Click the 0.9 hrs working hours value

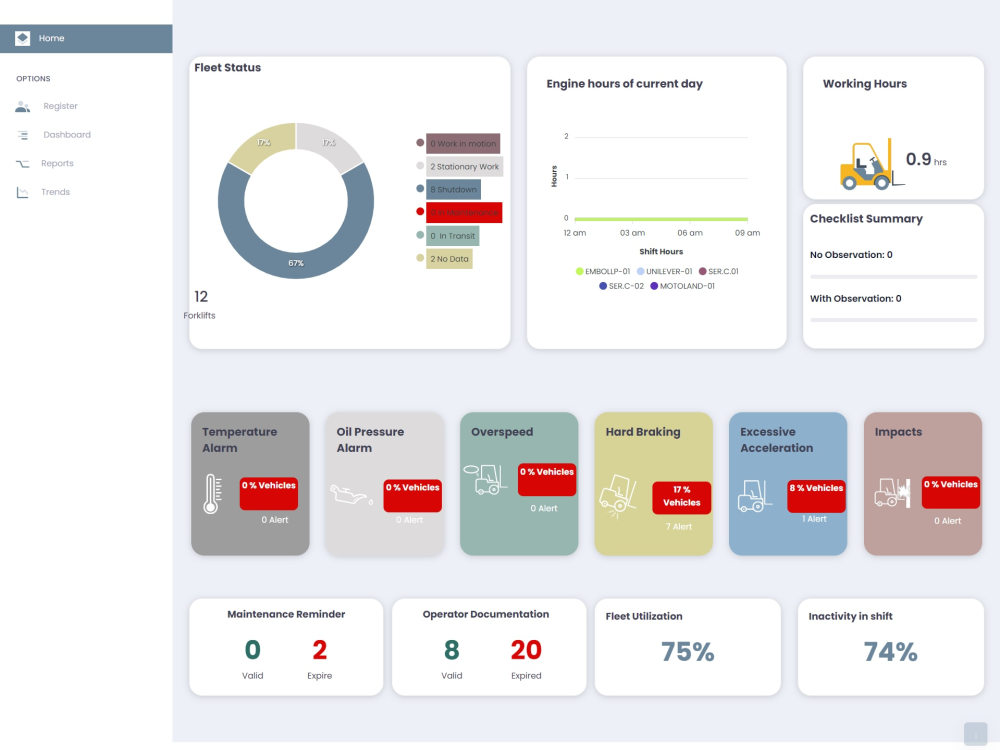coord(926,159)
